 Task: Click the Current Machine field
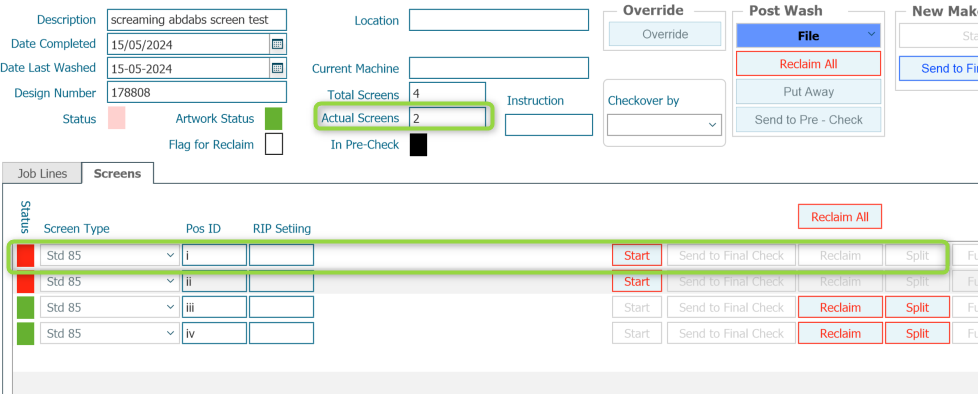pos(499,68)
